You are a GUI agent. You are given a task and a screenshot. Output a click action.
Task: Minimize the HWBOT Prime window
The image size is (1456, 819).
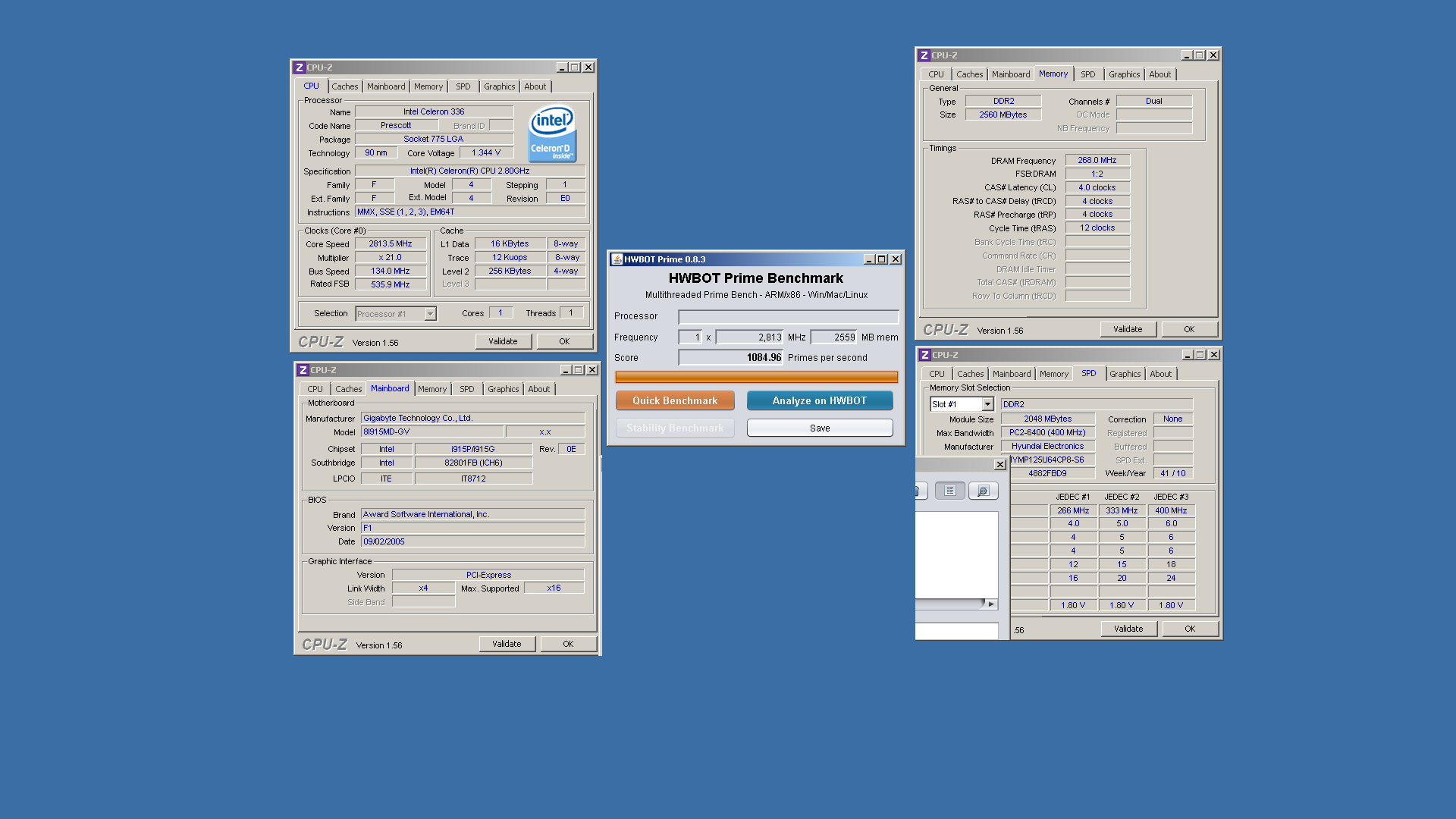point(869,259)
